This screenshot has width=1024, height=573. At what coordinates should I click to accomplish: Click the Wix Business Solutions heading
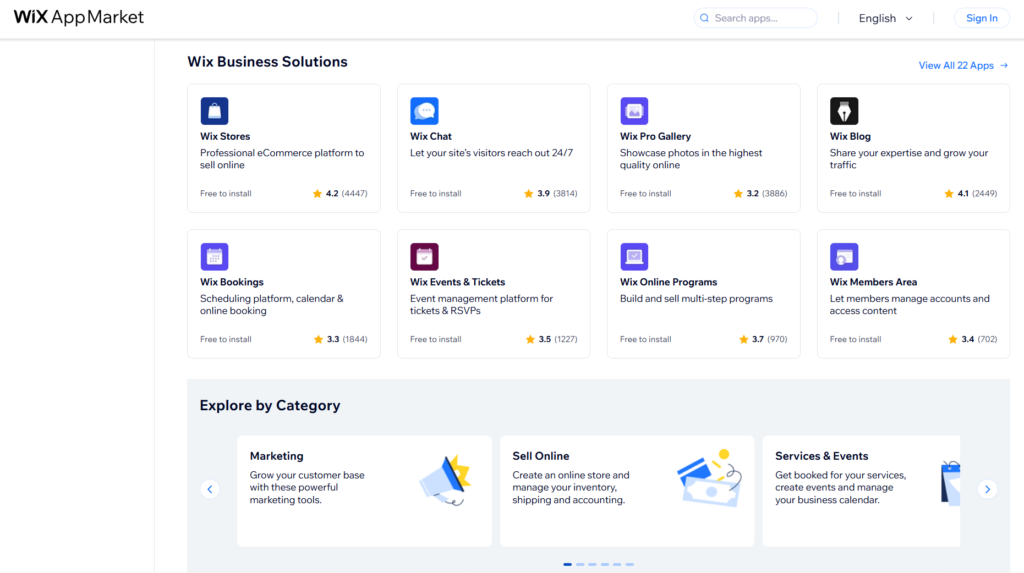pyautogui.click(x=267, y=61)
